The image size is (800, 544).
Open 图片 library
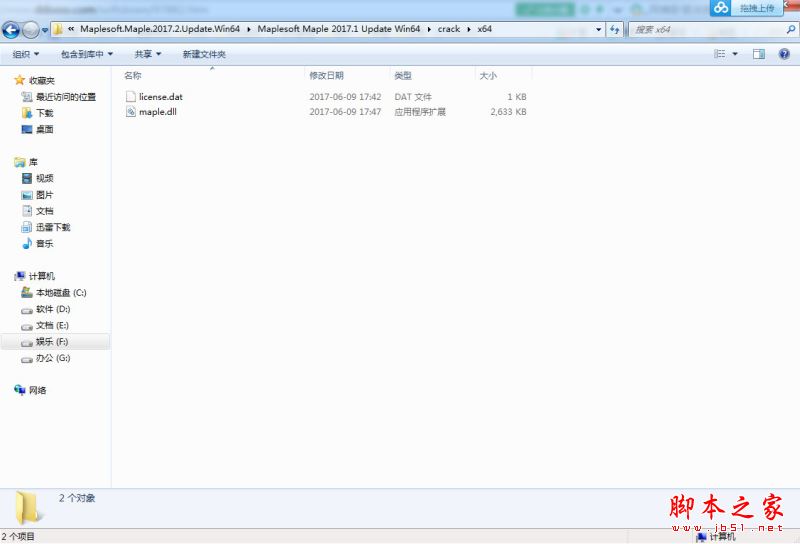tap(44, 195)
